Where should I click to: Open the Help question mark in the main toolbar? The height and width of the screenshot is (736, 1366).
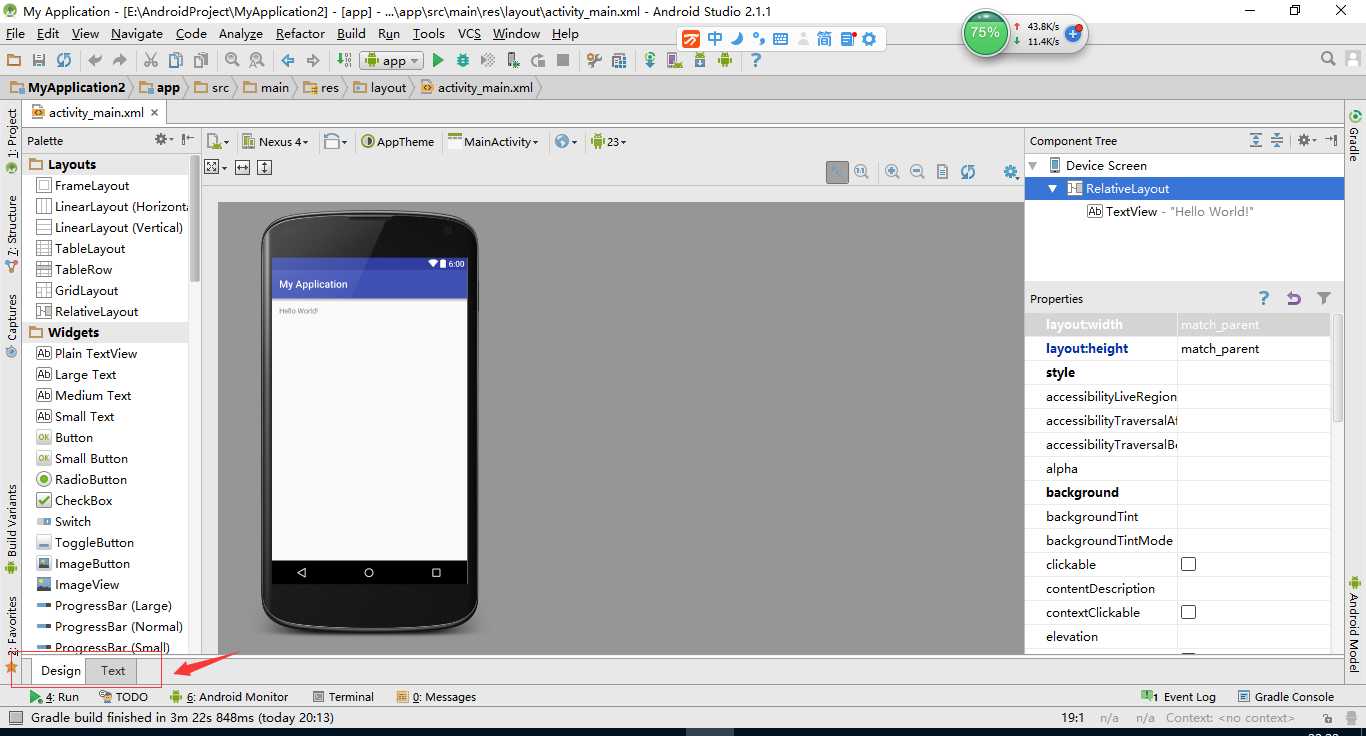click(x=756, y=61)
